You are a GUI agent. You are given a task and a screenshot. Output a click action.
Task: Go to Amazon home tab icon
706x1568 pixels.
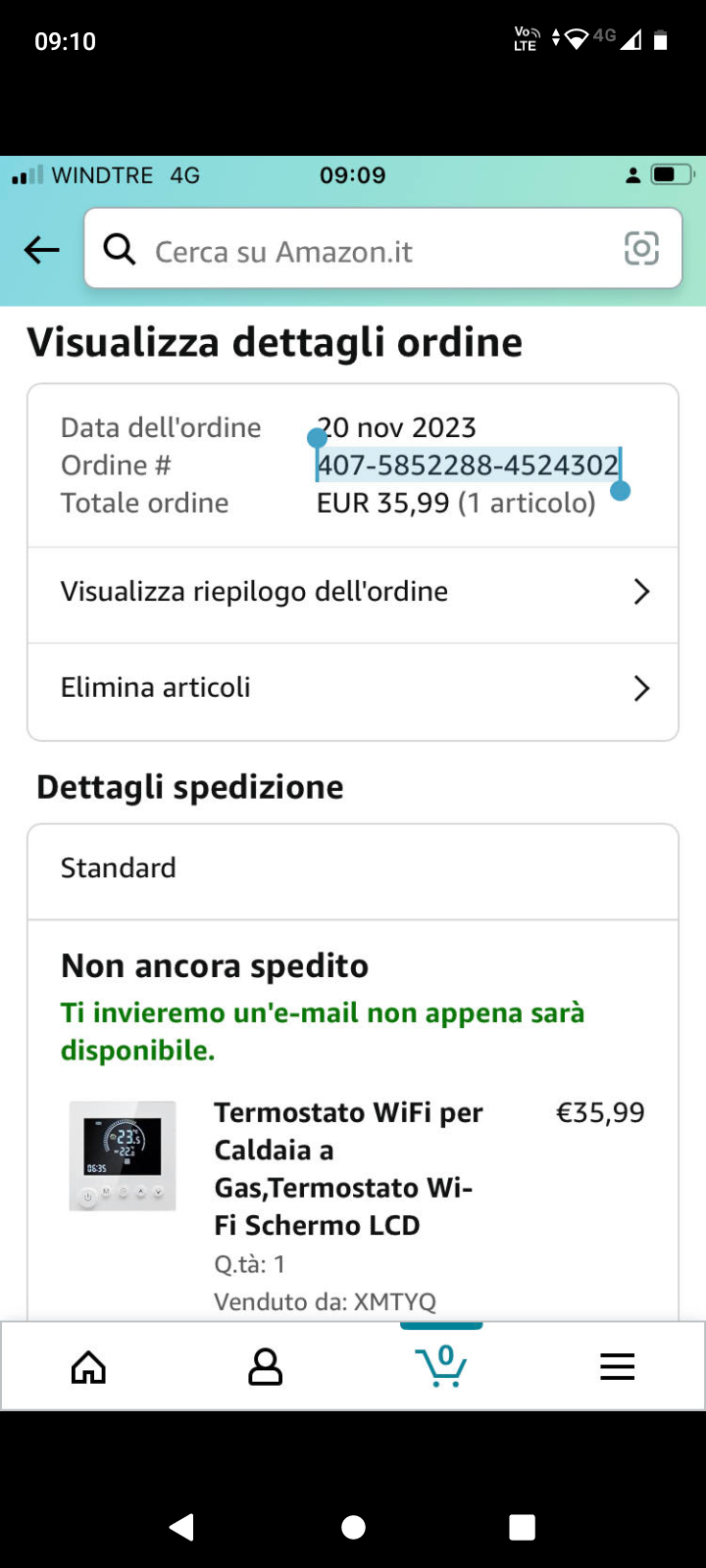coord(88,1367)
